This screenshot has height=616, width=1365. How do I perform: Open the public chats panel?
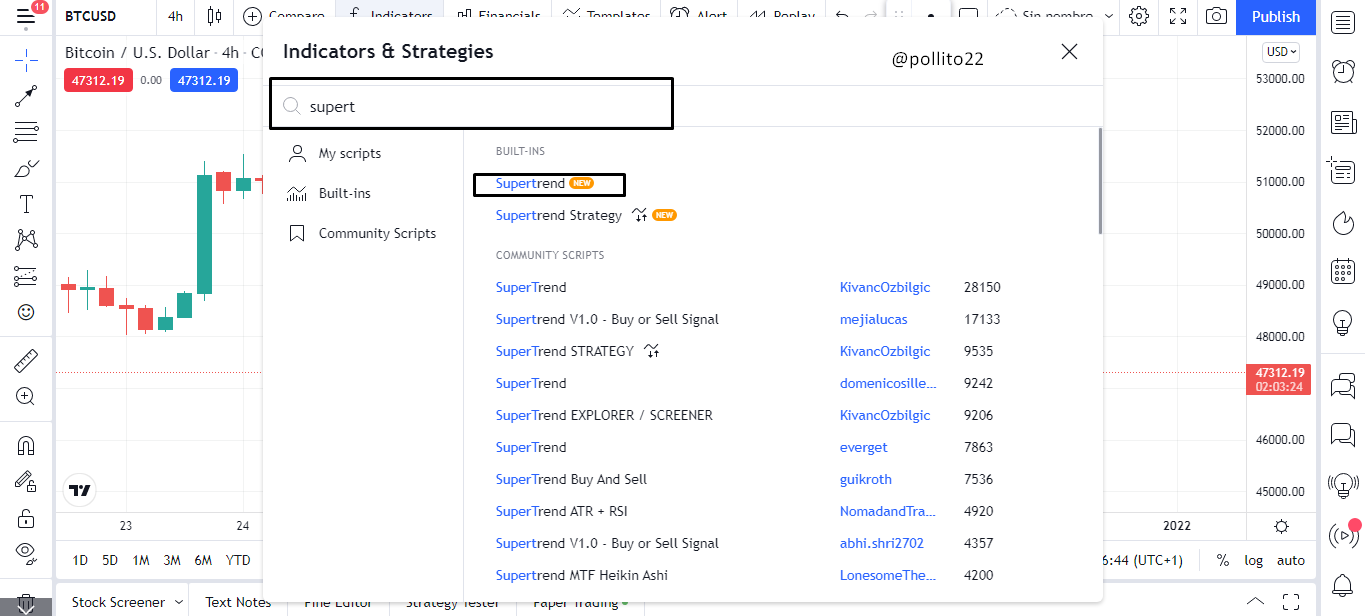point(1343,384)
